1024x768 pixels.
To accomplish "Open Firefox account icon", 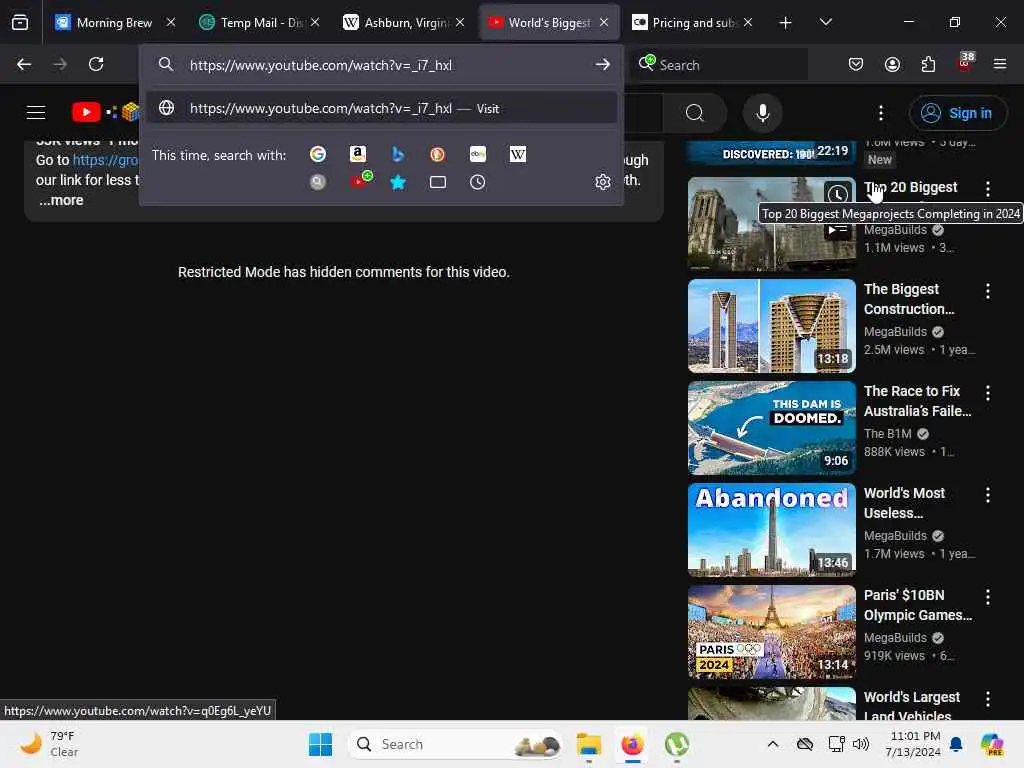I will point(892,64).
